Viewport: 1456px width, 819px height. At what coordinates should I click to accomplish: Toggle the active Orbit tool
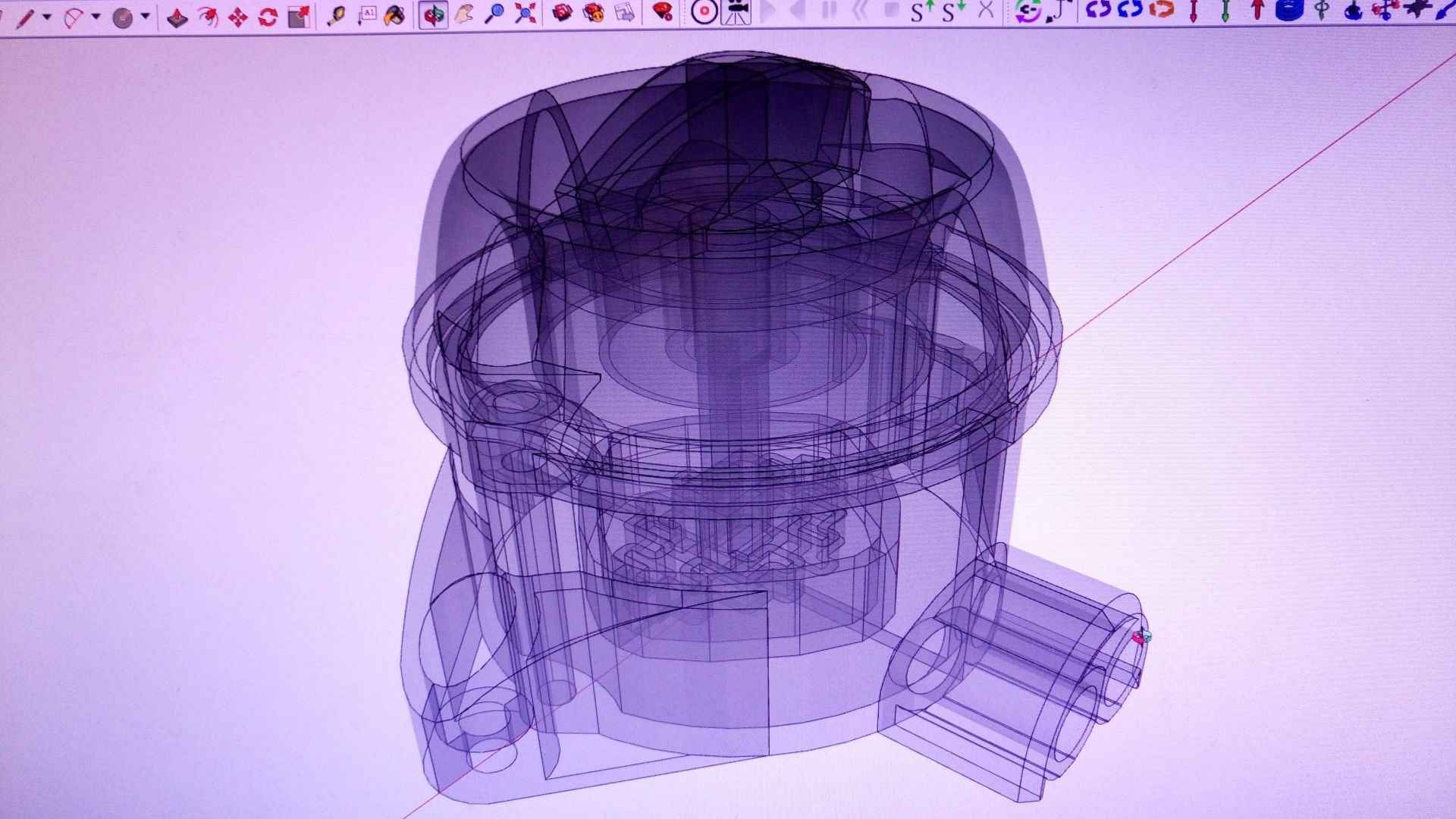433,15
